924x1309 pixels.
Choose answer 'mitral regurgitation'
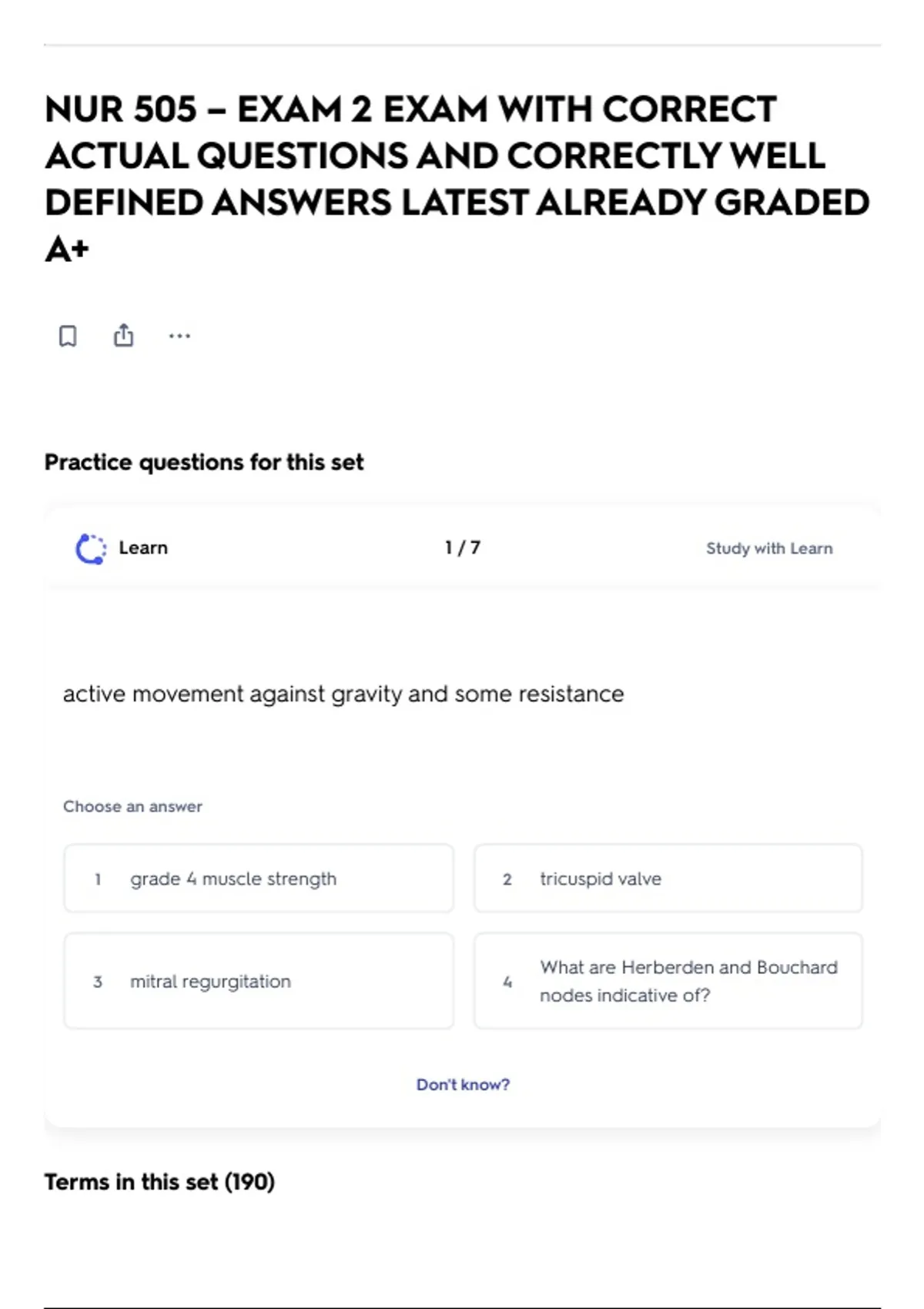pyautogui.click(x=259, y=981)
